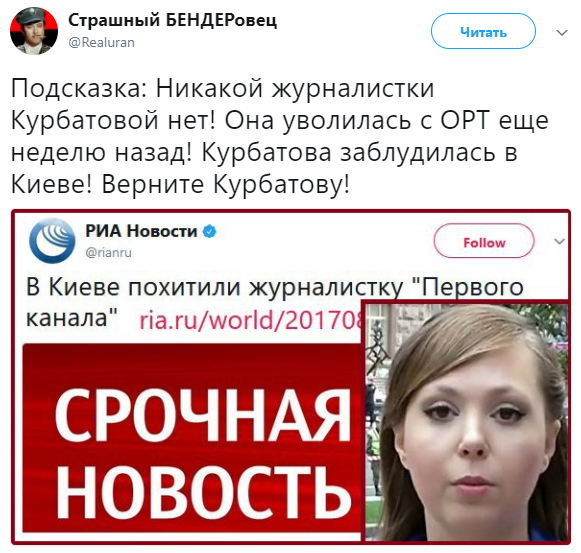Click the Страшный БЕНДЕРовец display name

pos(172,20)
